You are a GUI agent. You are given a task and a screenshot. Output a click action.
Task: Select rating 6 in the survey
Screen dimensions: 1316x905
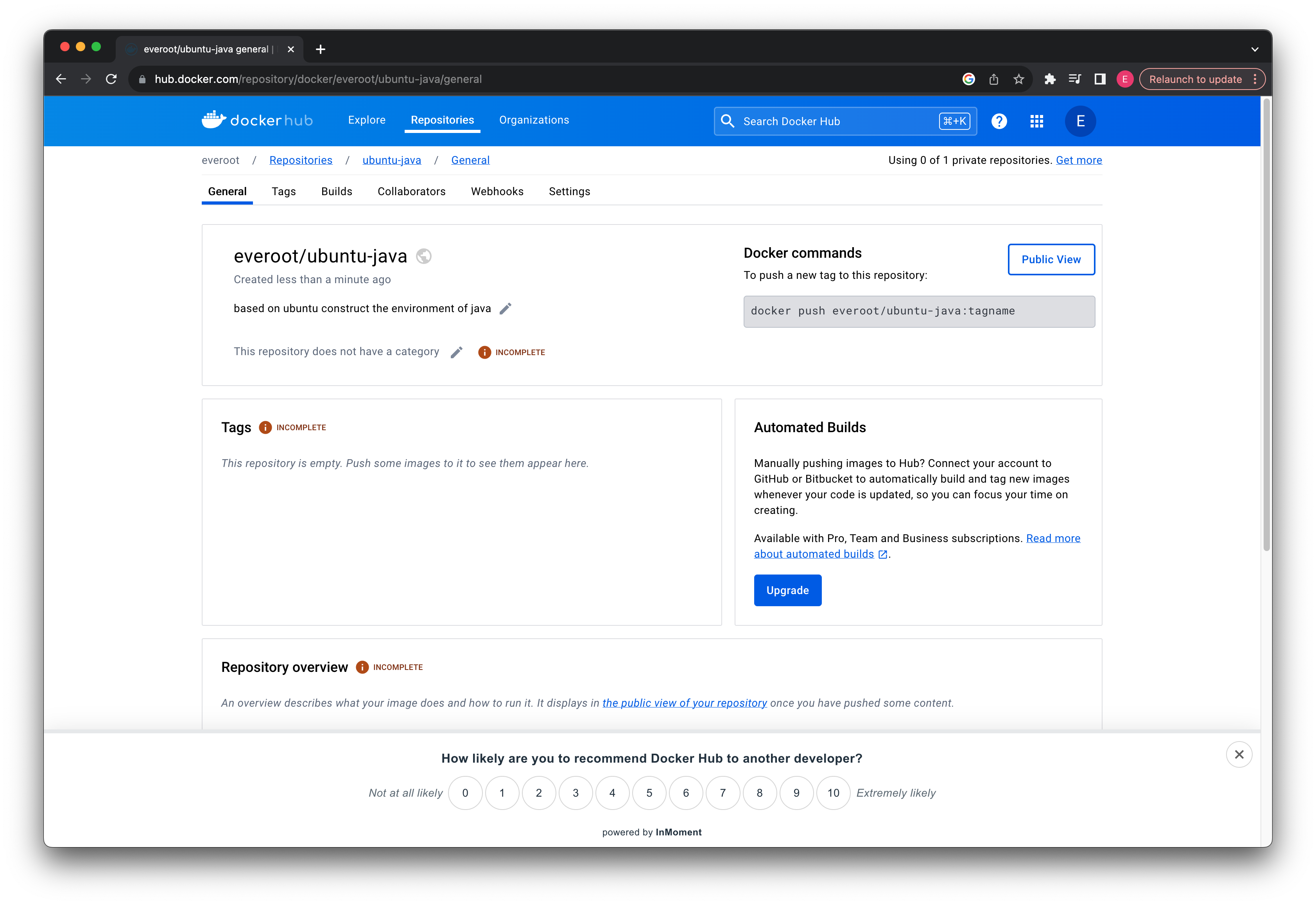point(686,793)
